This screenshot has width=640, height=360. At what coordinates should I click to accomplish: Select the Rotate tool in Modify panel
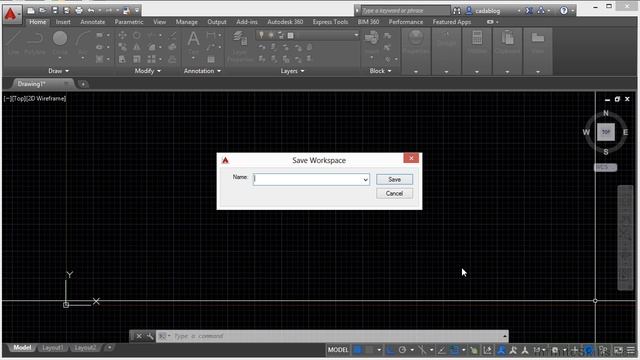tap(137, 36)
